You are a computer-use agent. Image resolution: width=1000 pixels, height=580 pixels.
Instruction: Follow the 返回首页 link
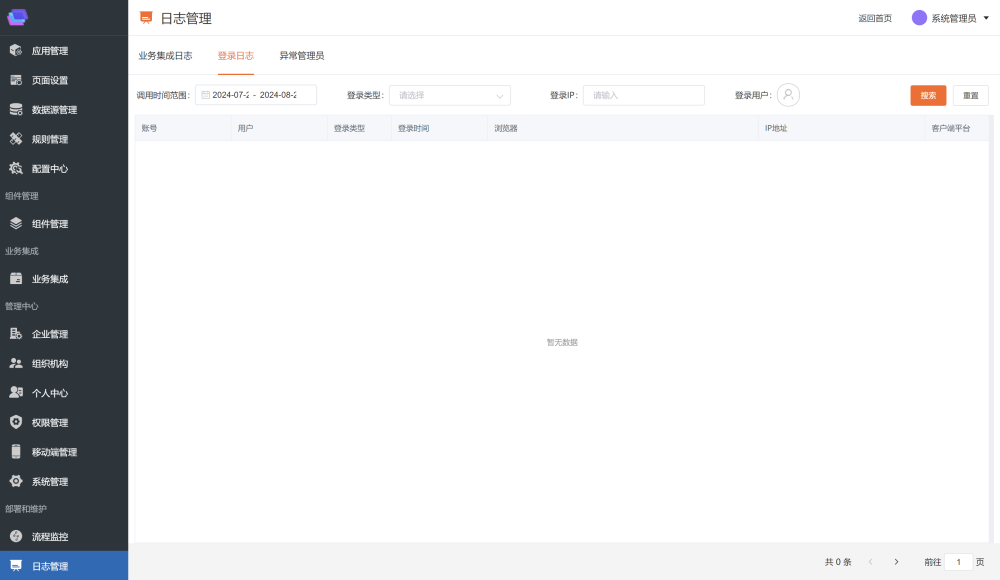874,18
